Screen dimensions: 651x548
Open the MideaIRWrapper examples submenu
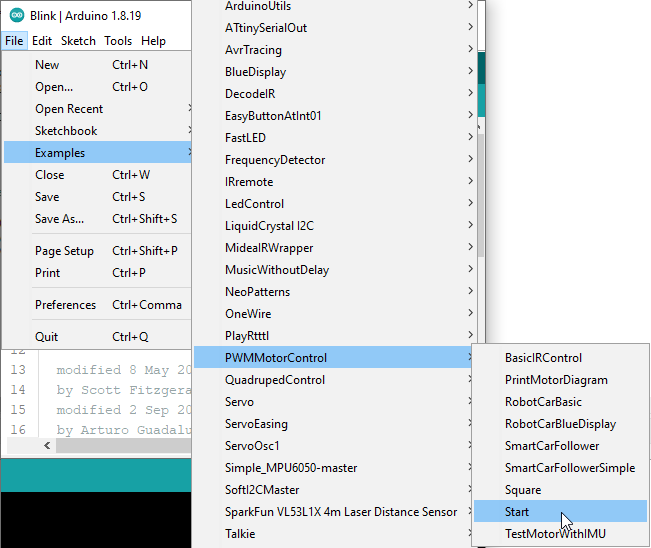[335, 248]
